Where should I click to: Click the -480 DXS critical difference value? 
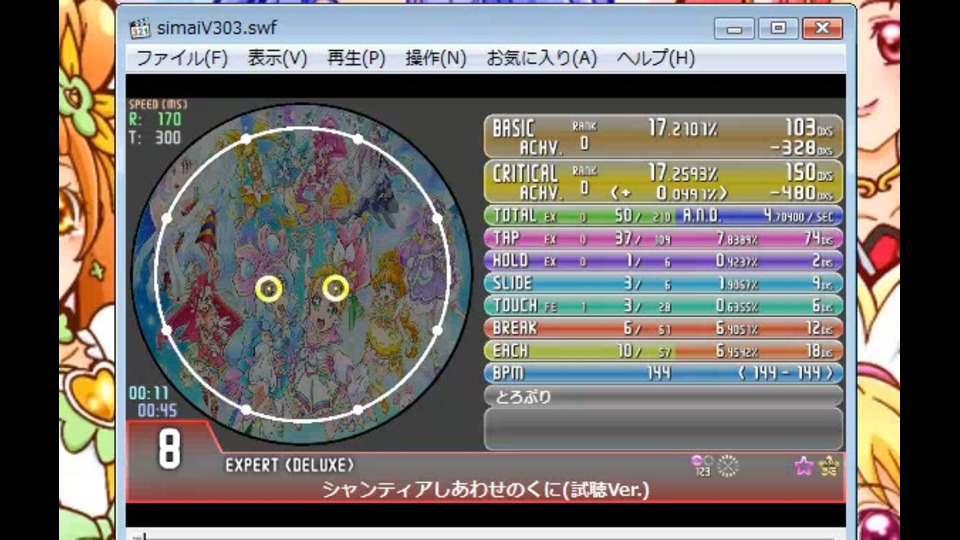click(x=801, y=193)
